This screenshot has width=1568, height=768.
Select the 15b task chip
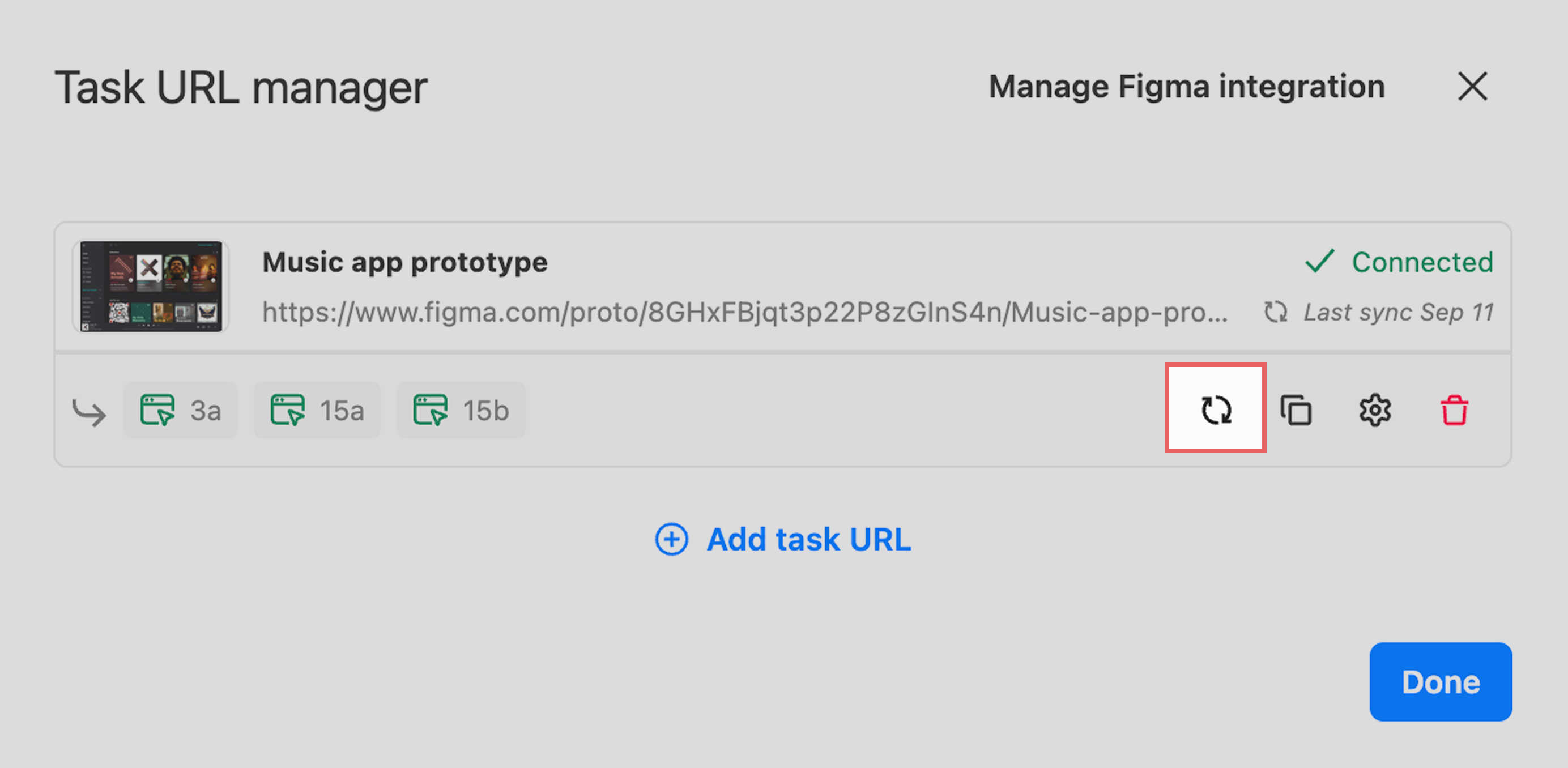click(461, 410)
